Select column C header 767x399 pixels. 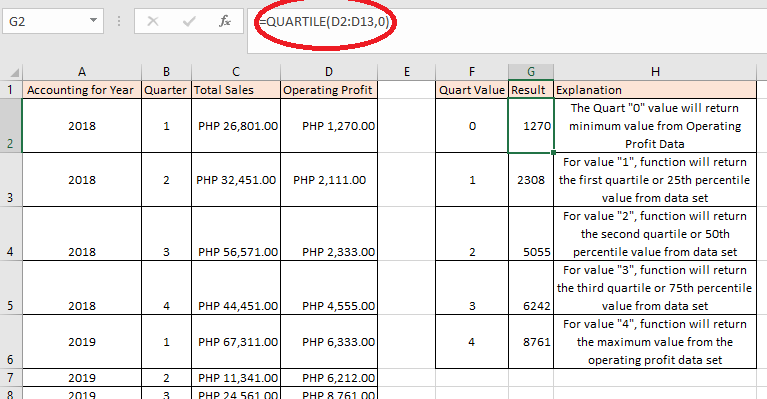[236, 72]
